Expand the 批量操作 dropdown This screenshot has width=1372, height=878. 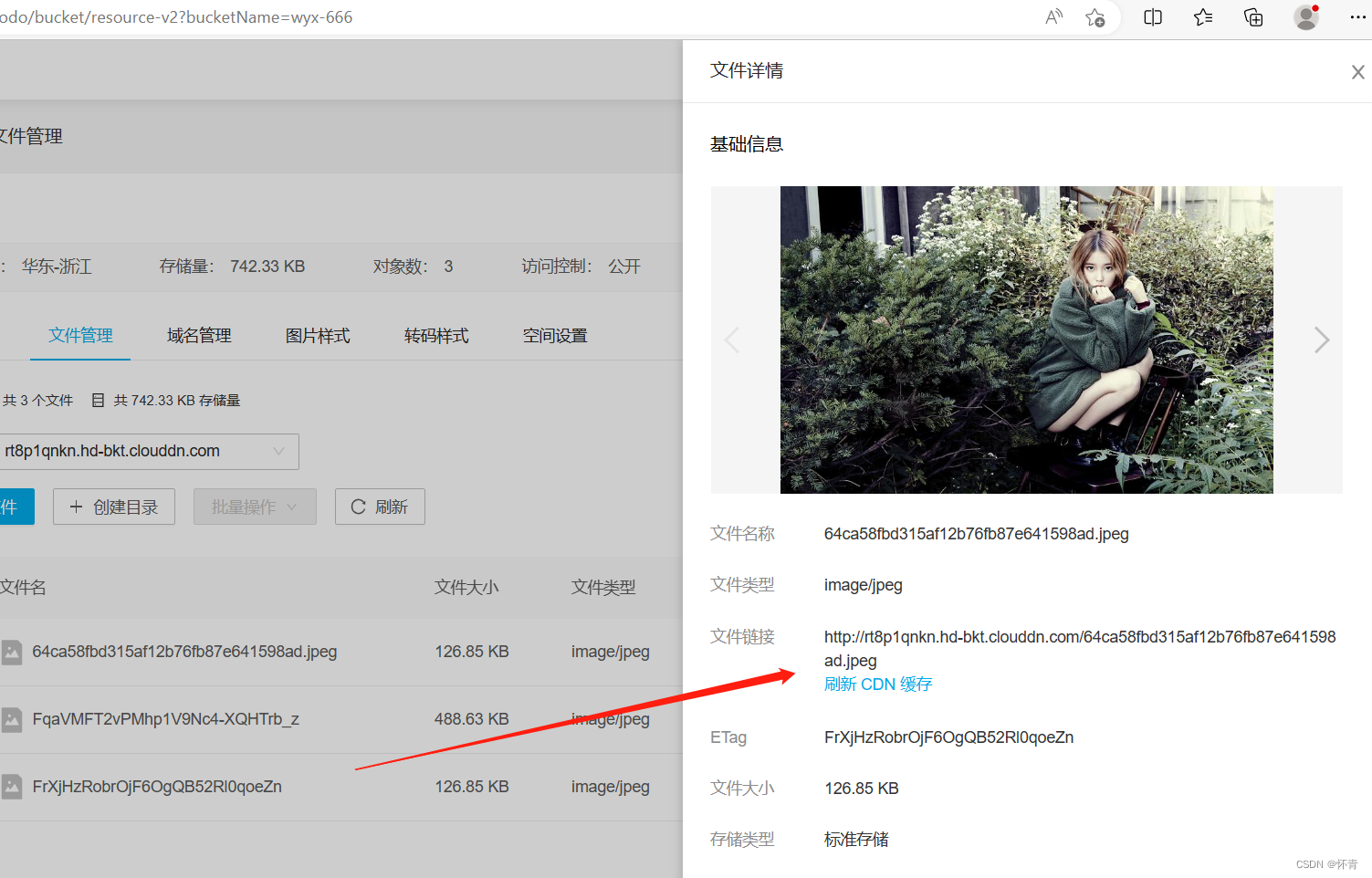(x=255, y=507)
